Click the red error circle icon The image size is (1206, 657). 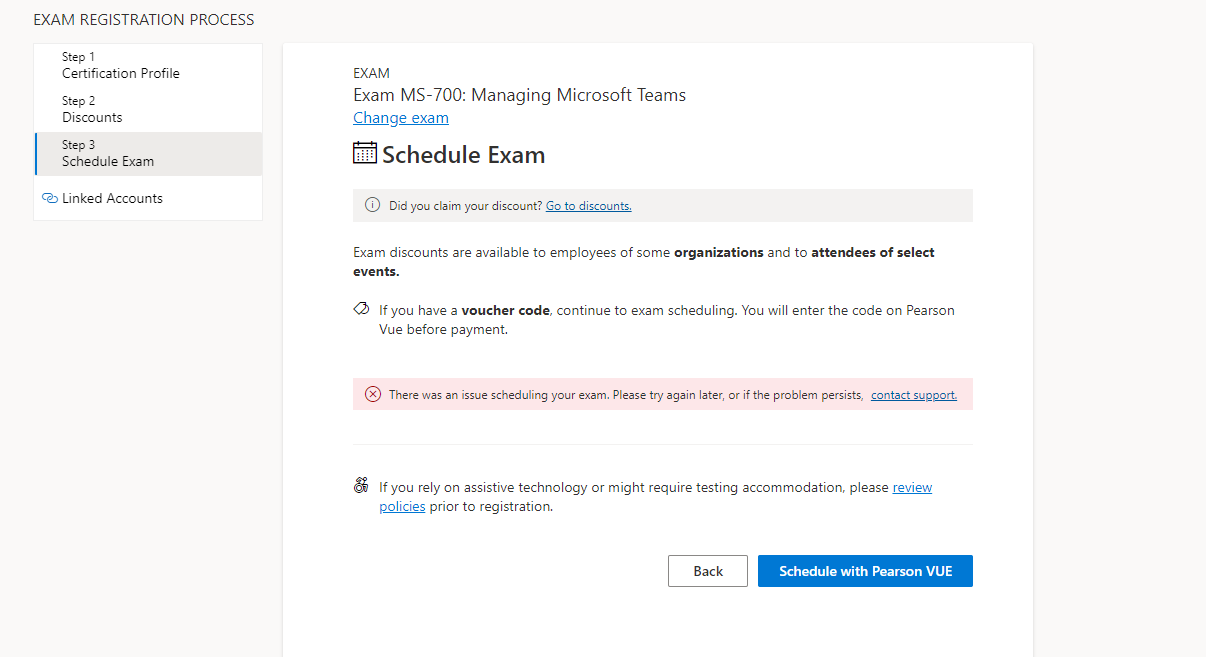[x=373, y=394]
